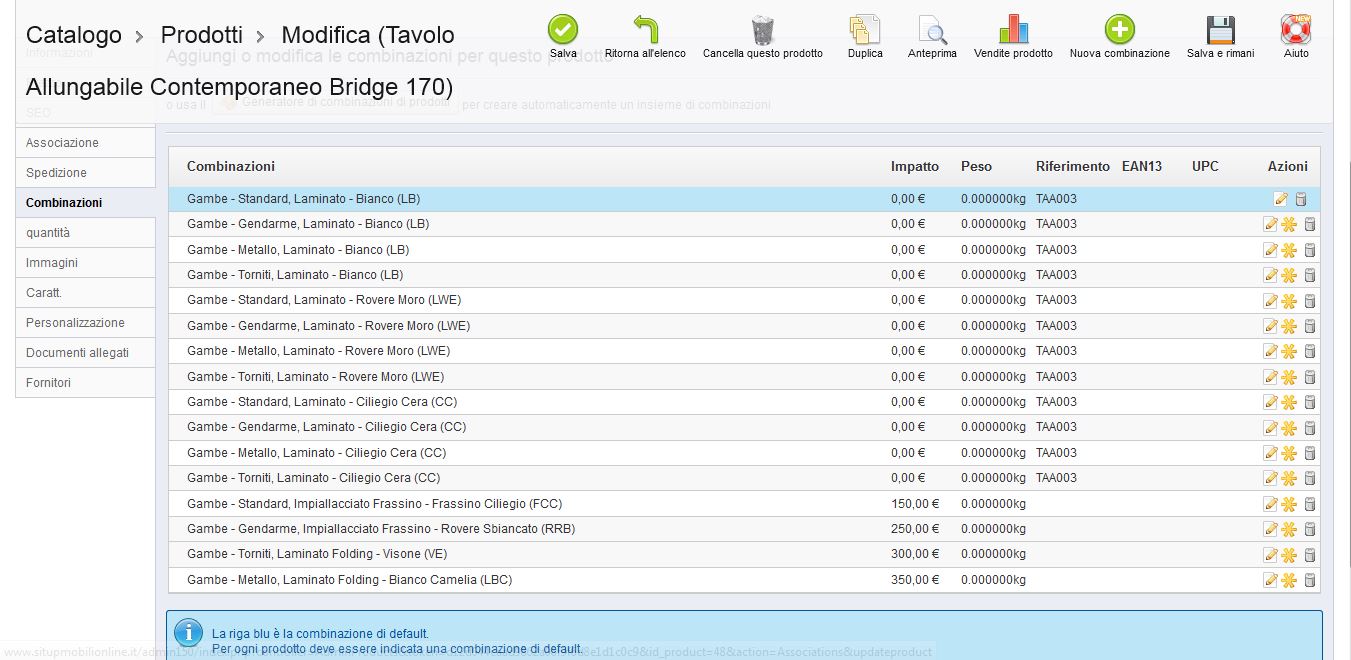The image size is (1351, 660).
Task: Click the Peso column header
Action: [976, 166]
